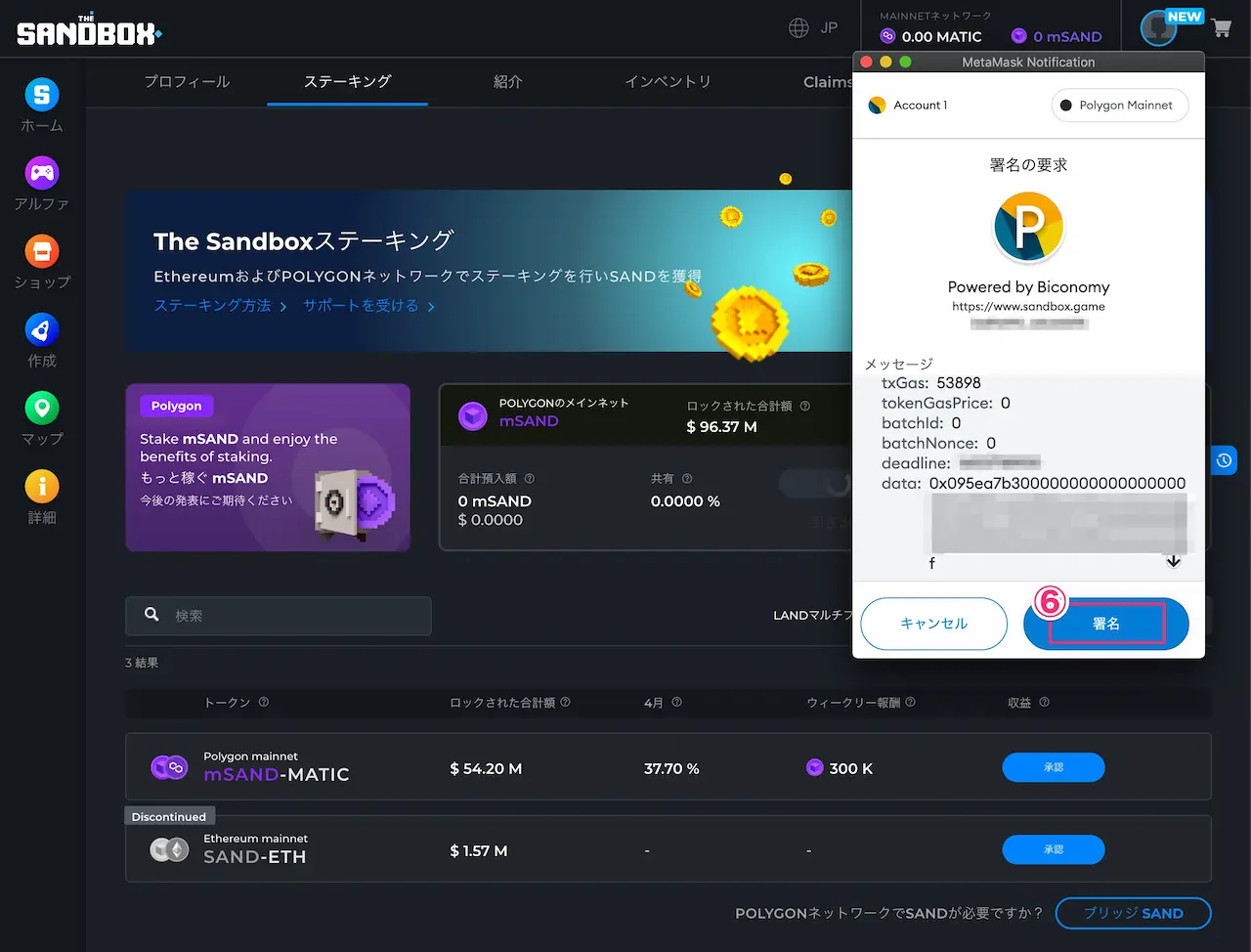Image resolution: width=1251 pixels, height=952 pixels.
Task: Click the ロックされた合計額 column header
Action: [502, 702]
